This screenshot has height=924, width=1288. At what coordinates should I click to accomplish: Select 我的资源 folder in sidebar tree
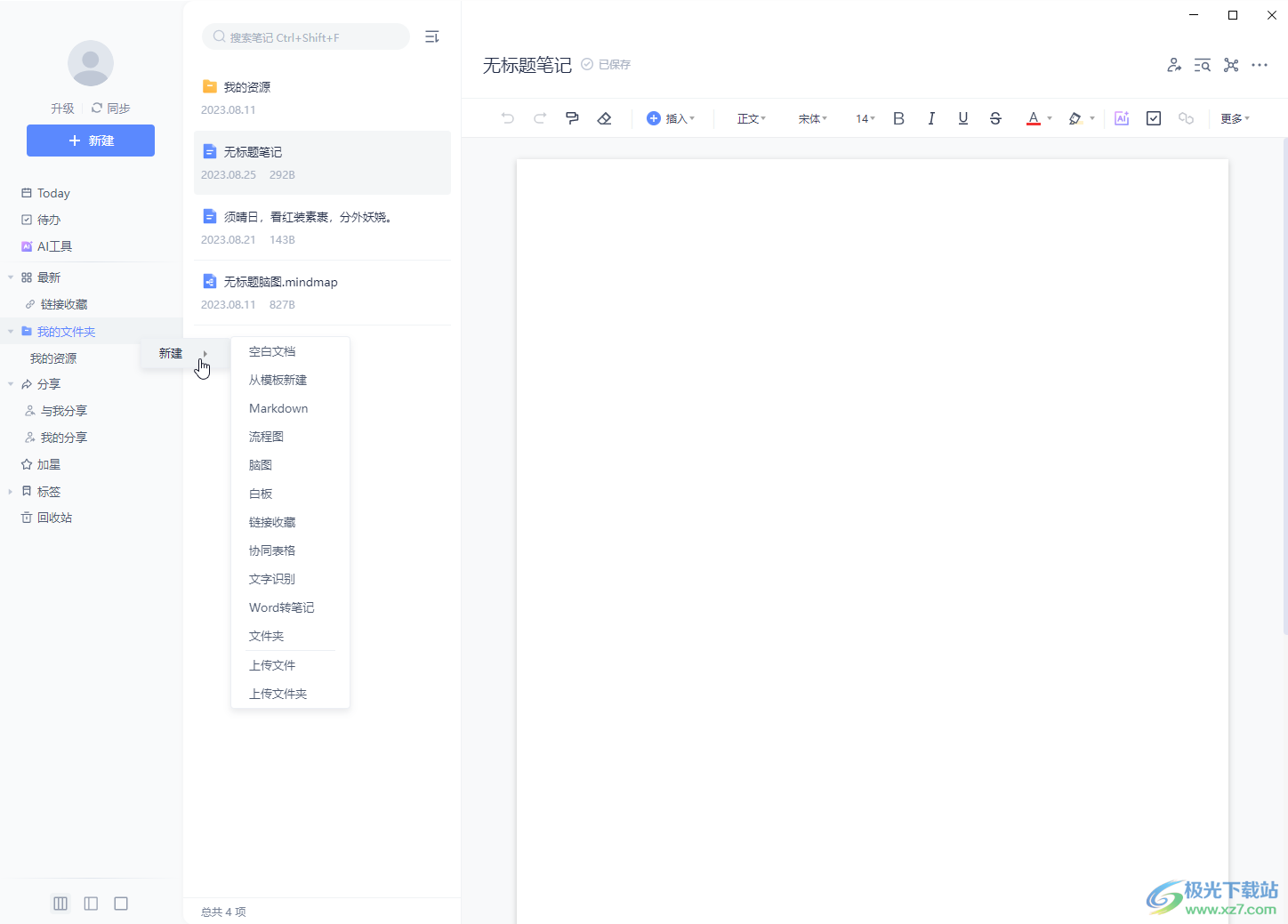(x=53, y=358)
